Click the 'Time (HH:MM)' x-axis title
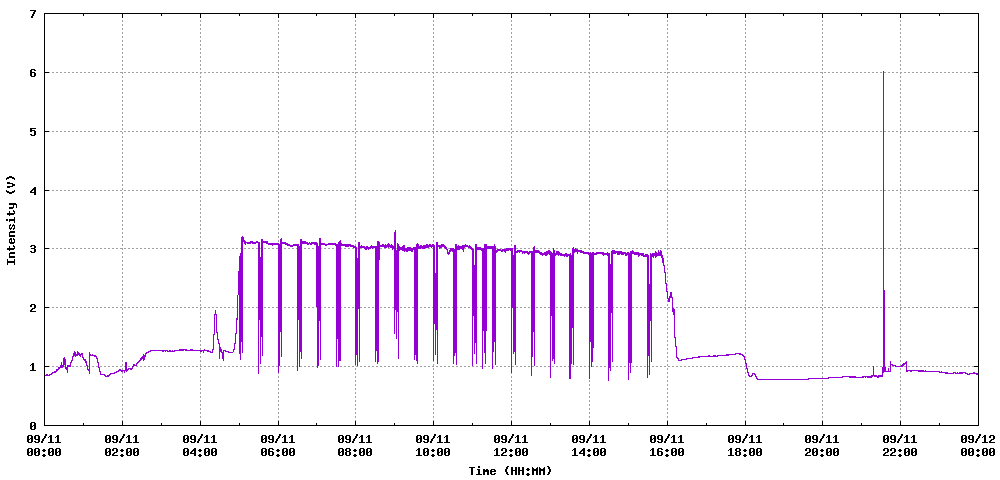The height and width of the screenshot is (480, 1000). [x=511, y=471]
